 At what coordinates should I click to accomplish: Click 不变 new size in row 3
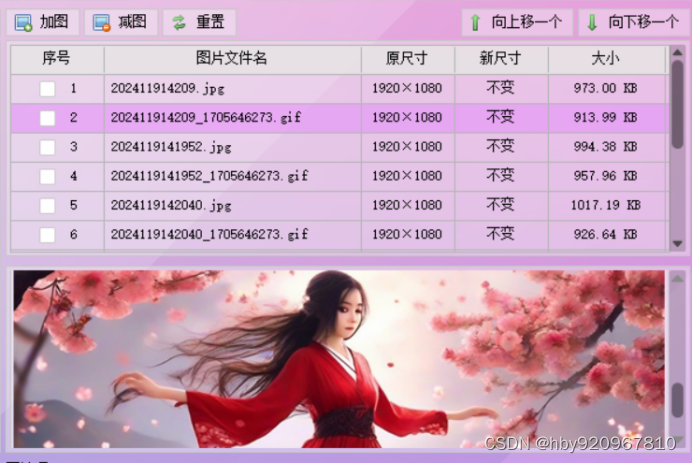click(500, 146)
